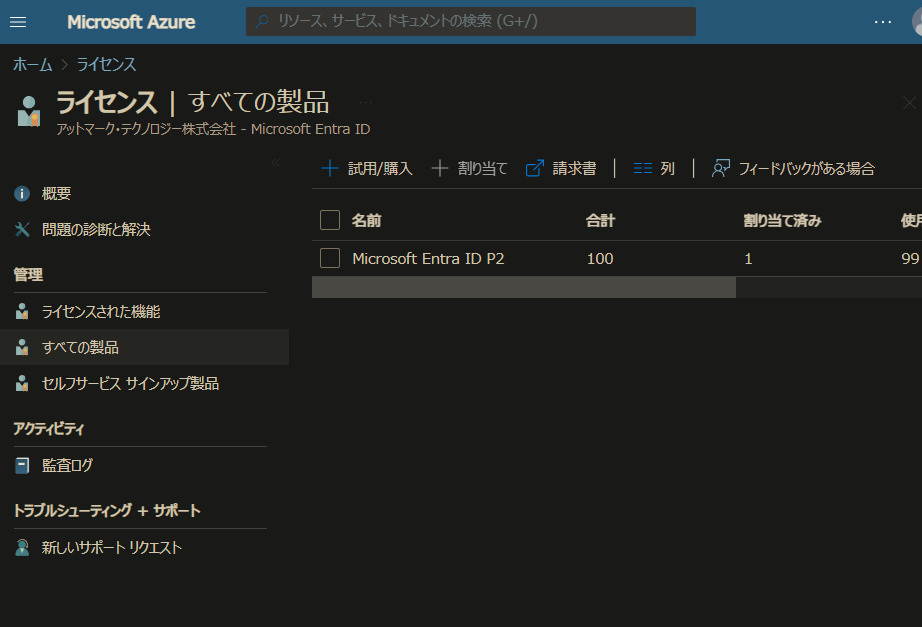Click 試用/購入 toolbar button
The image size is (922, 627).
pyautogui.click(x=367, y=168)
